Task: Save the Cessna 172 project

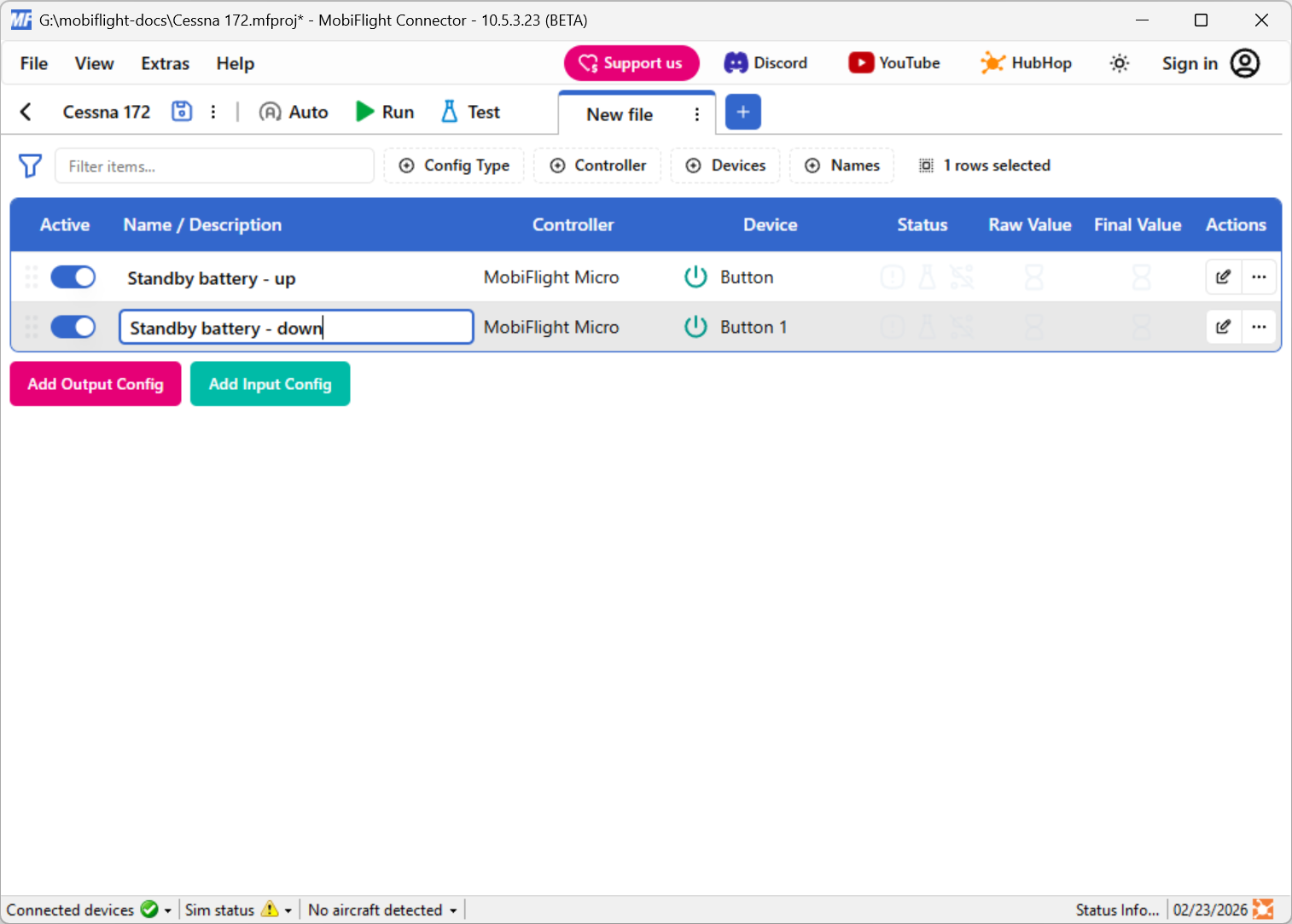Action: point(181,111)
